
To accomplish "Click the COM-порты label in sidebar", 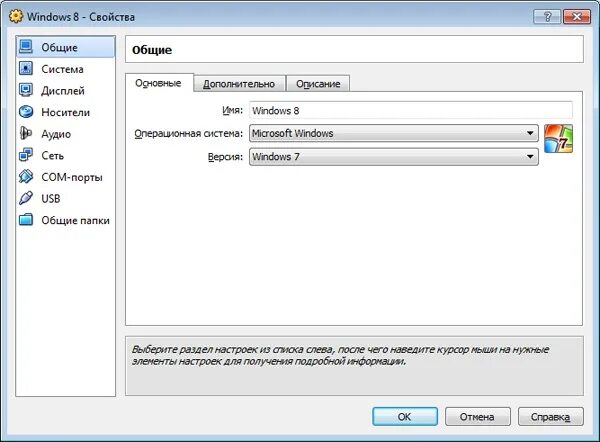I will point(72,177).
